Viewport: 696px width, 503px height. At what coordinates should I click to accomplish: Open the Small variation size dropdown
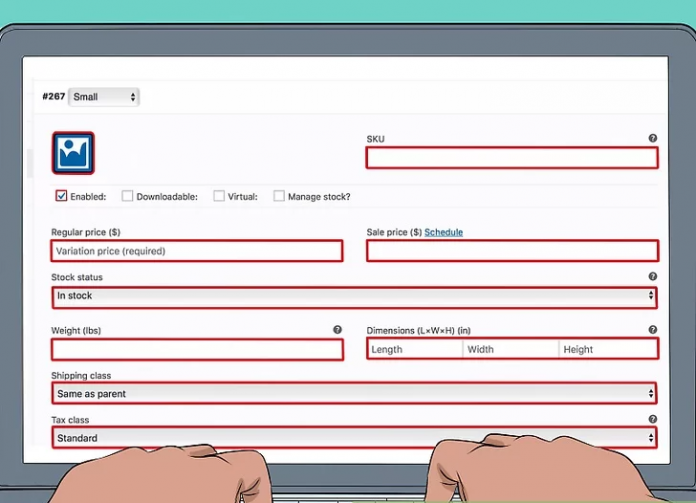tap(104, 97)
